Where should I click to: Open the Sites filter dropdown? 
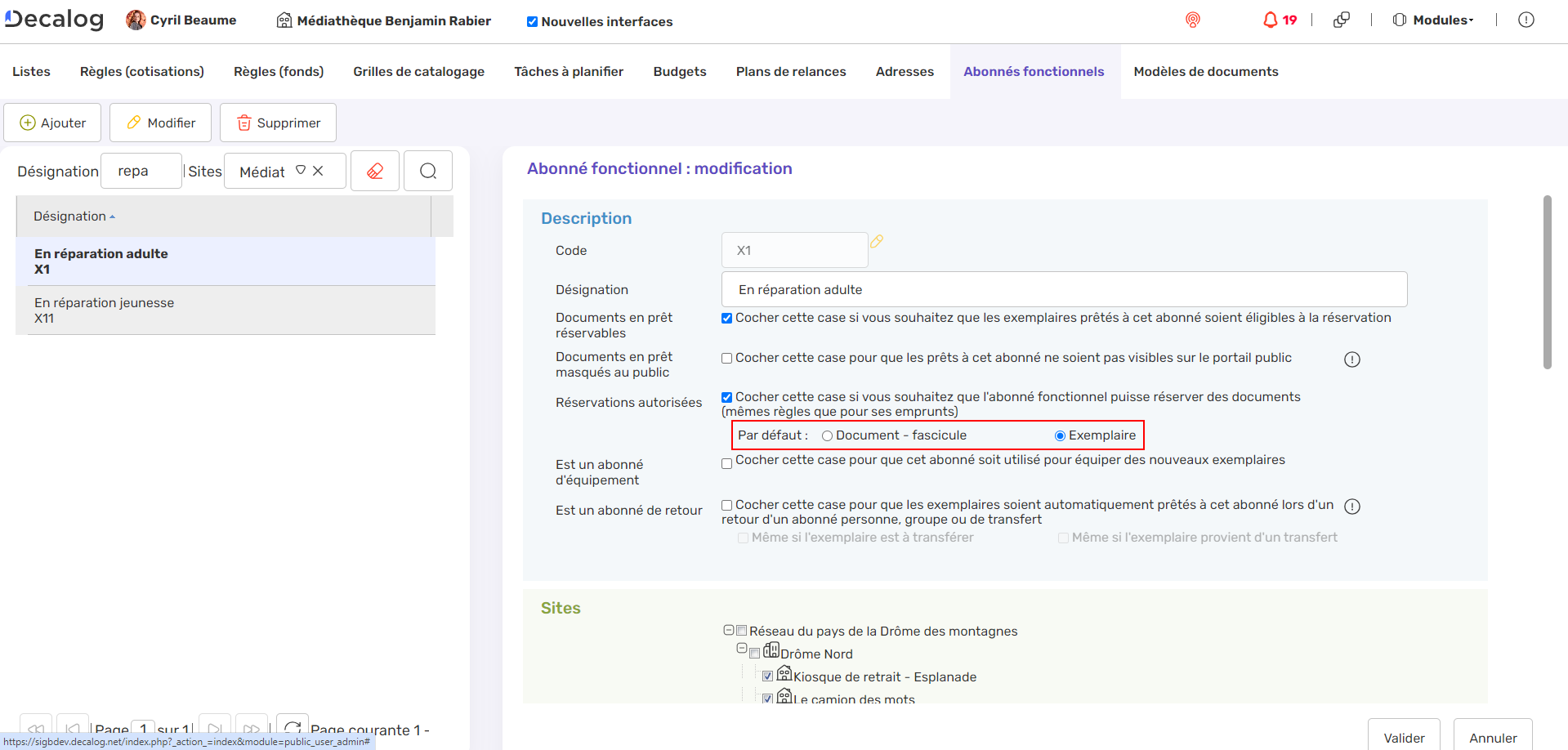point(301,171)
